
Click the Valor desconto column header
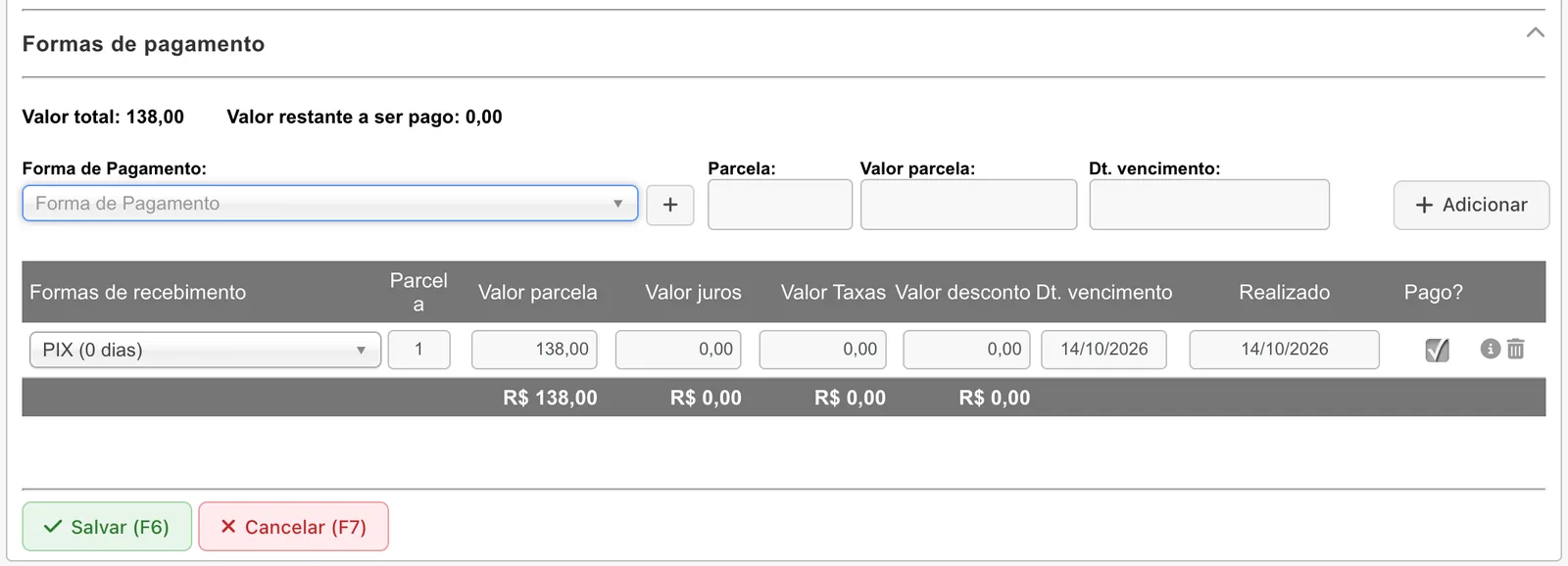pyautogui.click(x=962, y=292)
